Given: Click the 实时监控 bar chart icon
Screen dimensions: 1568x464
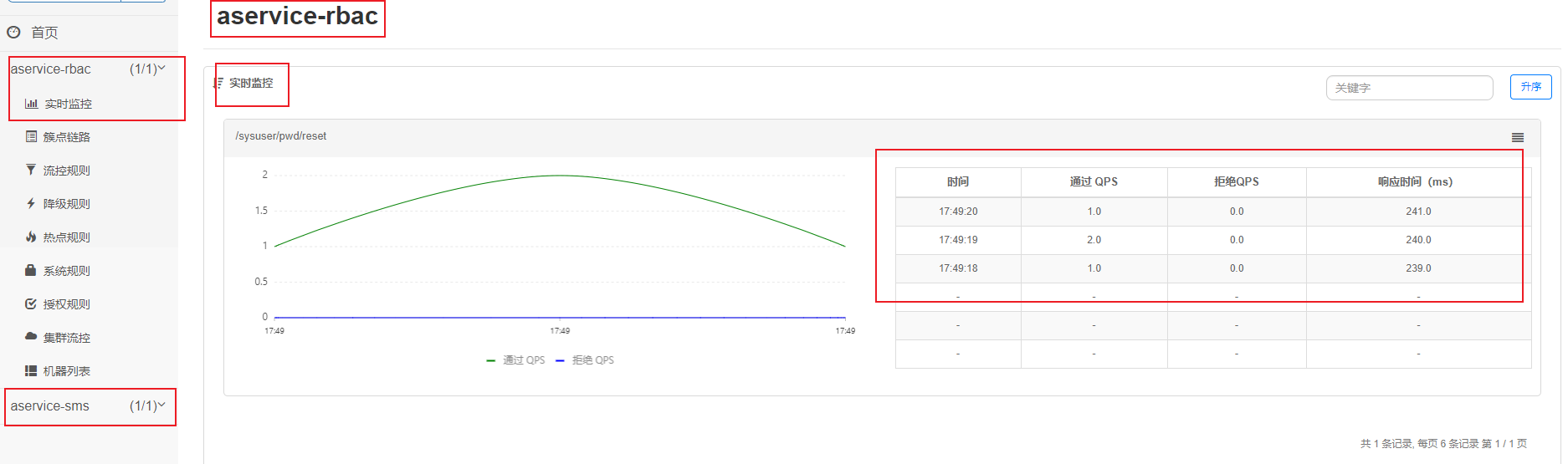Looking at the screenshot, I should pyautogui.click(x=31, y=104).
